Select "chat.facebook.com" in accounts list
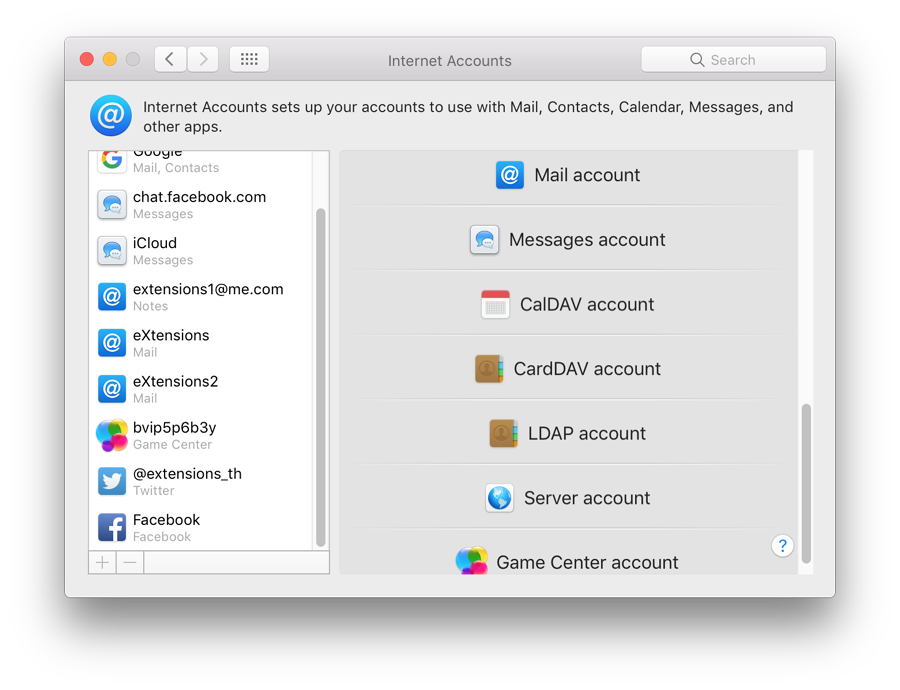The height and width of the screenshot is (690, 900). [x=201, y=205]
